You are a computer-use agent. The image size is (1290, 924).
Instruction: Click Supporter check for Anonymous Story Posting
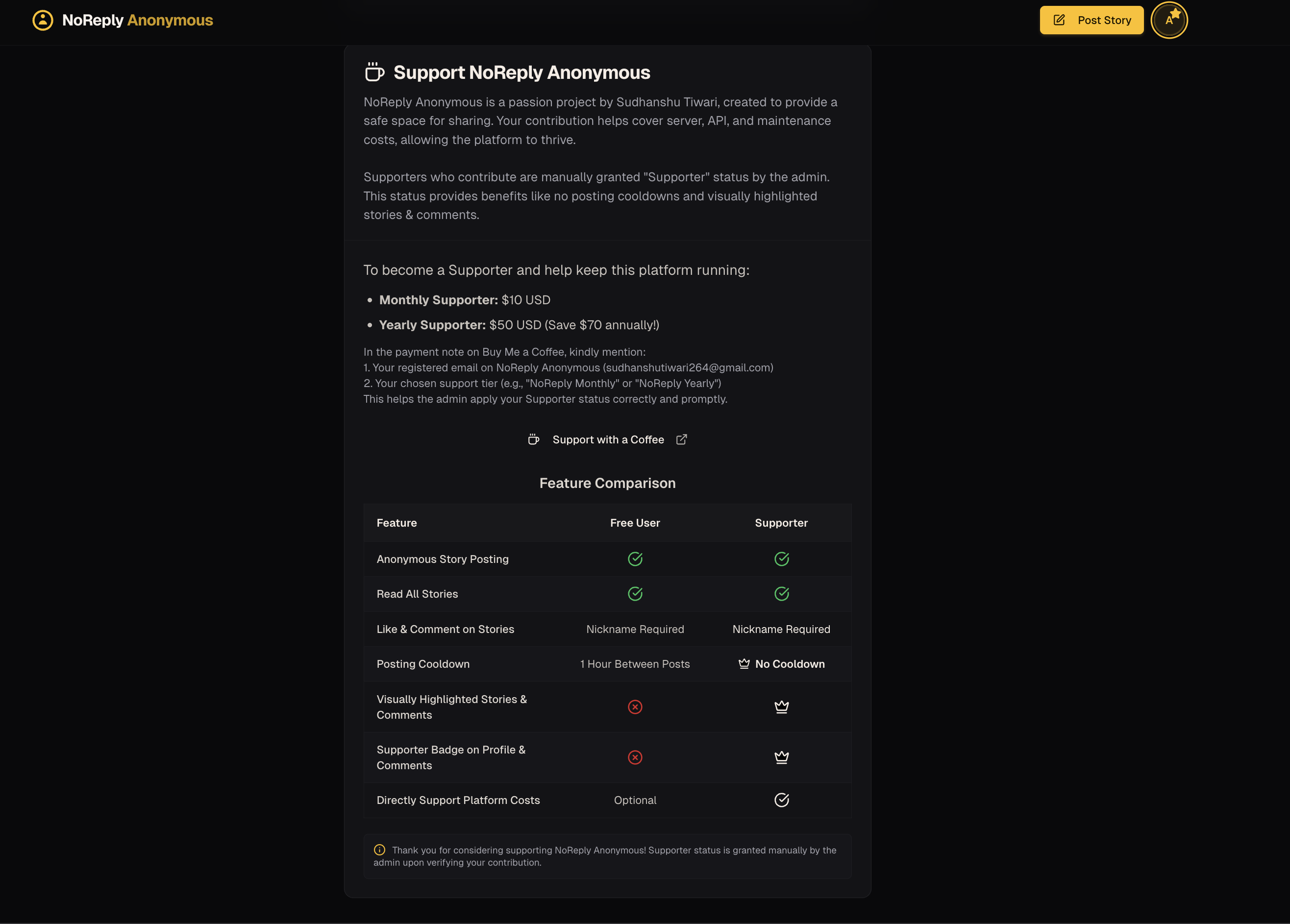782,559
